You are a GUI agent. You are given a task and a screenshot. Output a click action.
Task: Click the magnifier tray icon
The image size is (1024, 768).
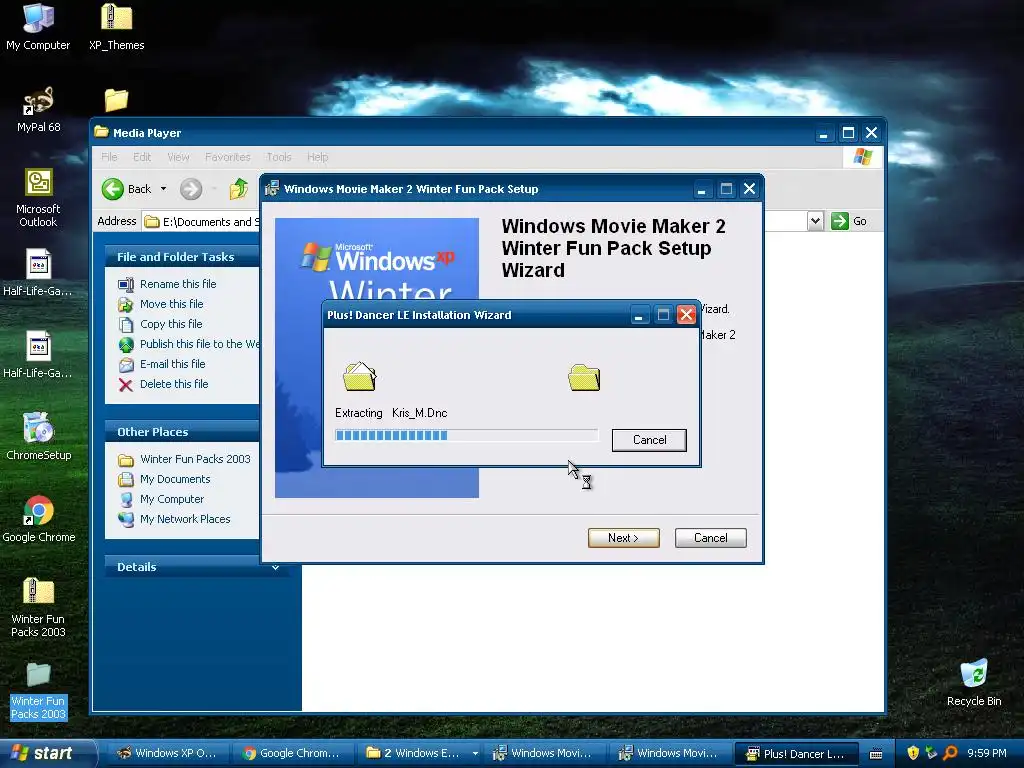pos(950,754)
